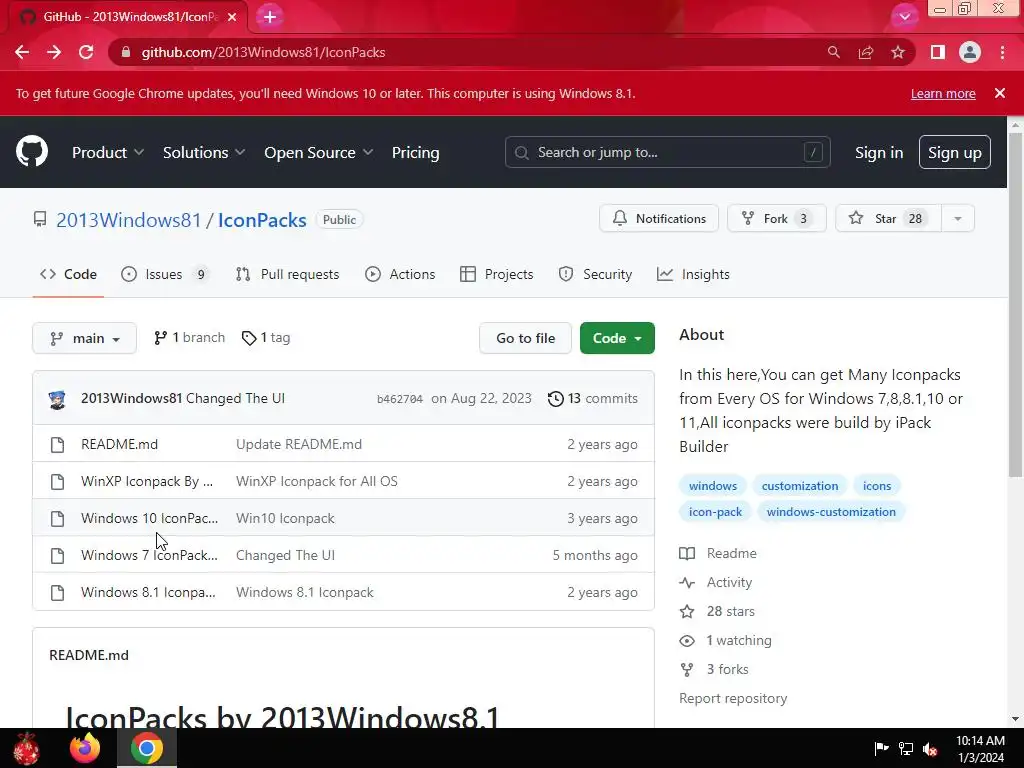Fork the repository with the Fork button
1024x768 pixels.
pyautogui.click(x=776, y=219)
